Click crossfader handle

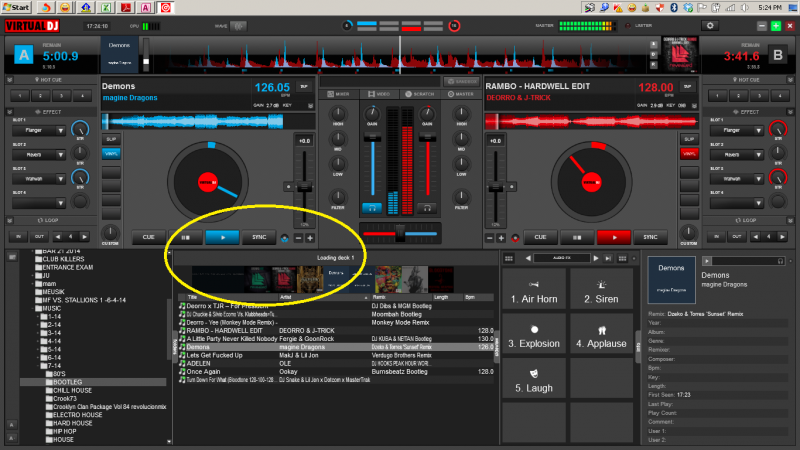[401, 233]
